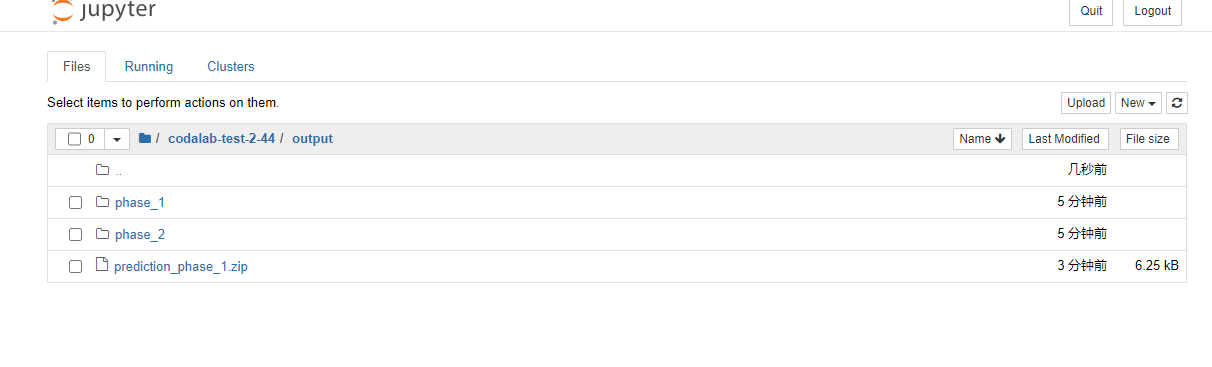The height and width of the screenshot is (367, 1212).
Task: Click the parent directory folder icon
Action: tap(102, 170)
